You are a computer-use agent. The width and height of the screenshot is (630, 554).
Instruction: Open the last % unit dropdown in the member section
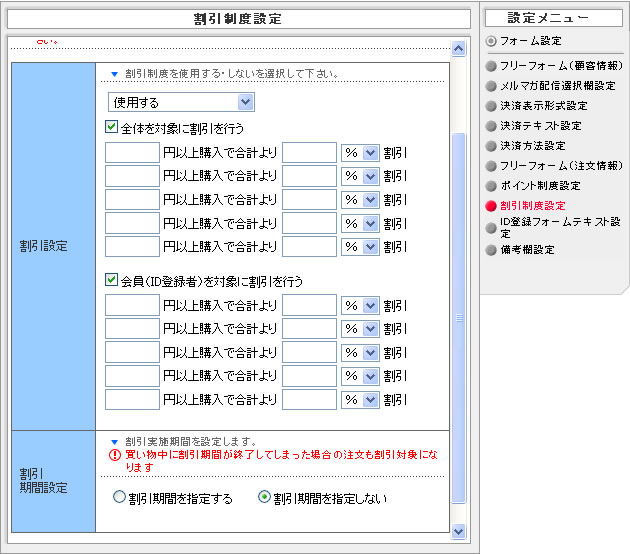[360, 400]
